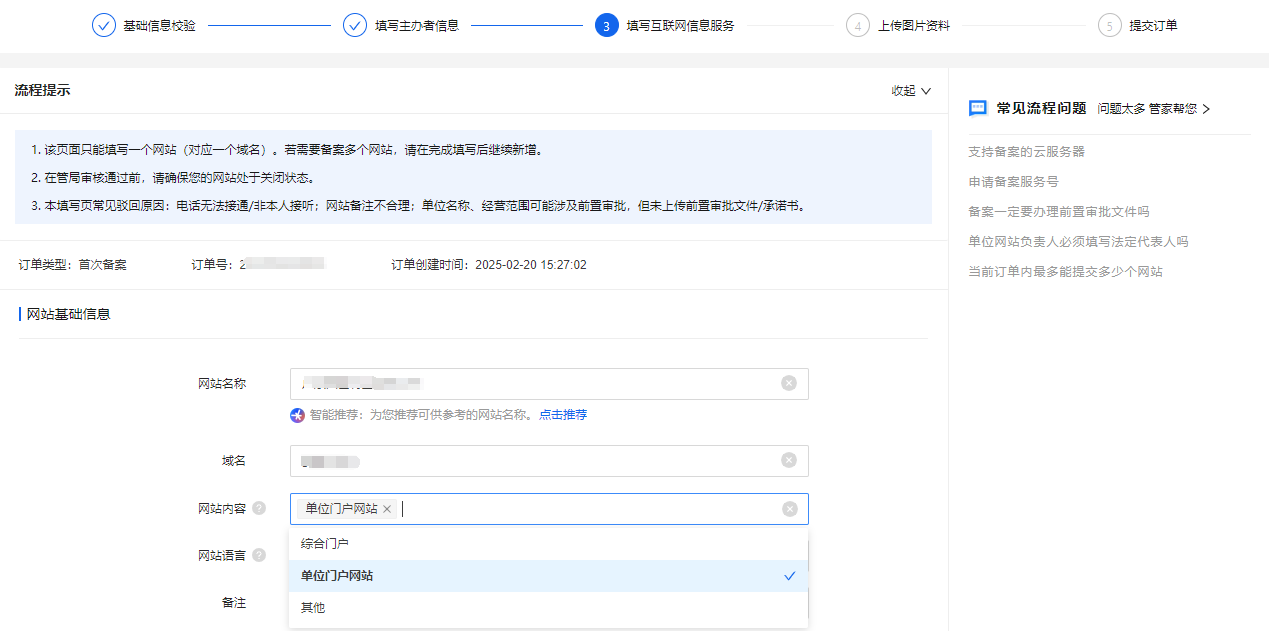1269x631 pixels.
Task: Open 支持备案的云服务器 FAQ link
Action: [x=1026, y=152]
